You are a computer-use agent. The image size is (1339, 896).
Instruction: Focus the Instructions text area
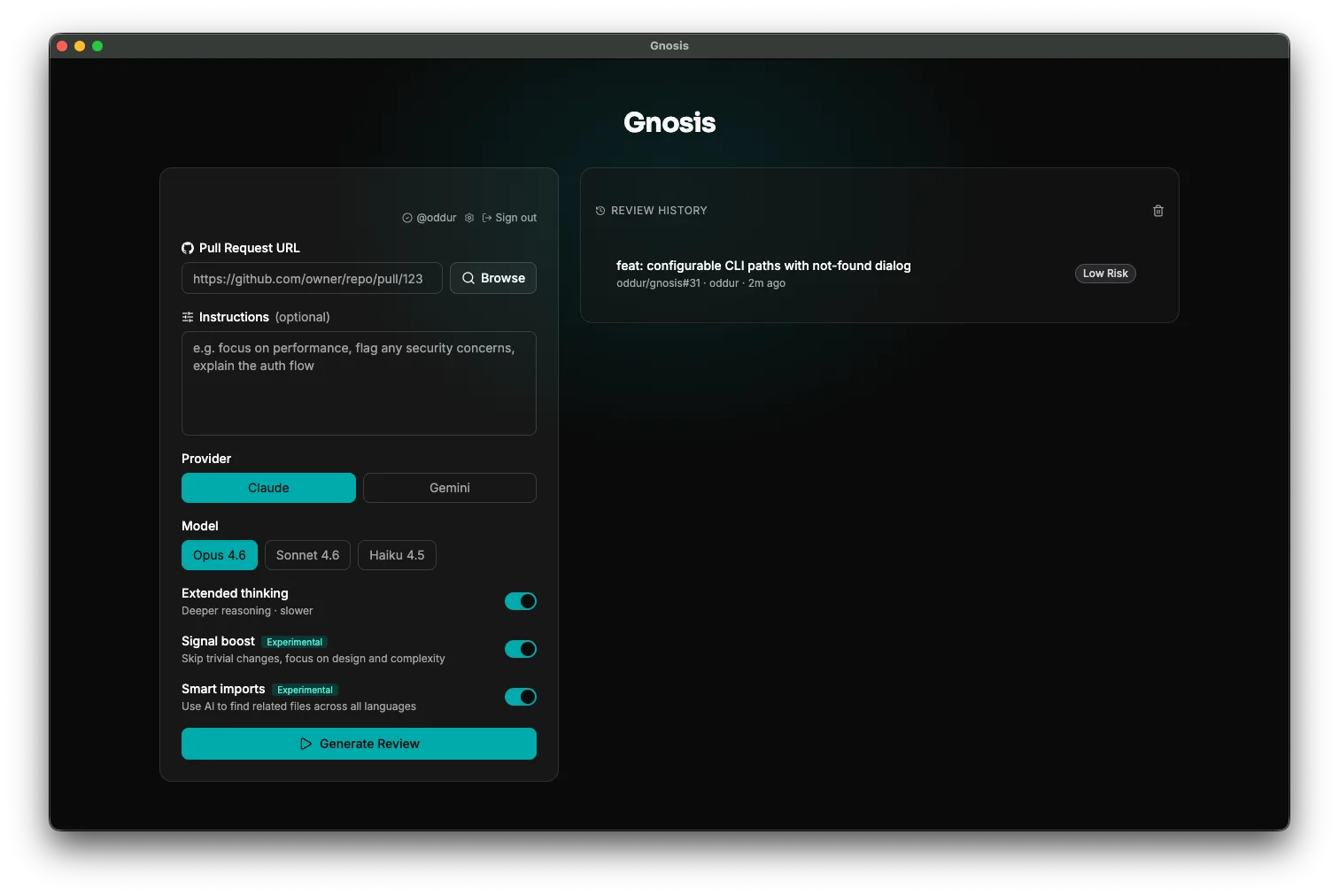359,383
